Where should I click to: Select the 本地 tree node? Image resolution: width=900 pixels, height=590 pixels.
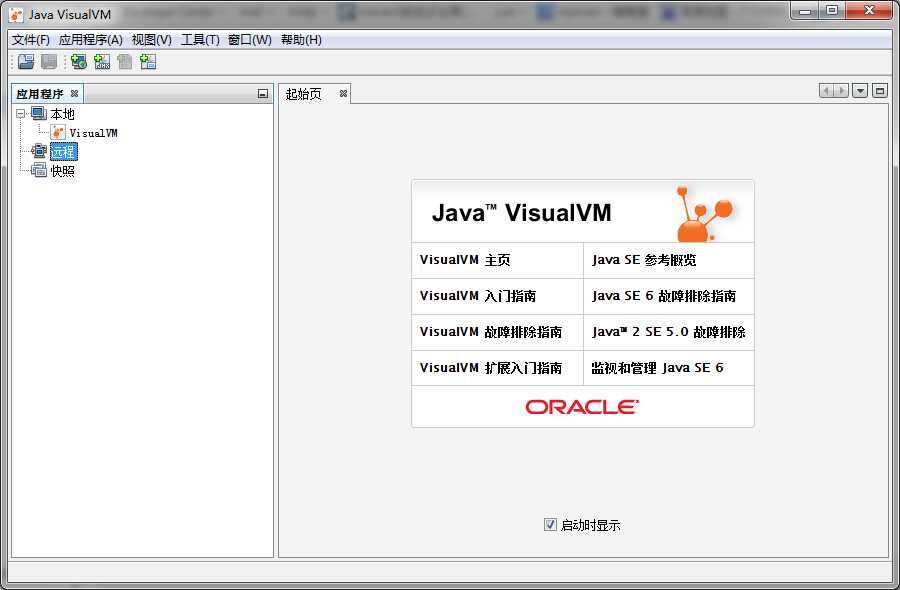[62, 114]
